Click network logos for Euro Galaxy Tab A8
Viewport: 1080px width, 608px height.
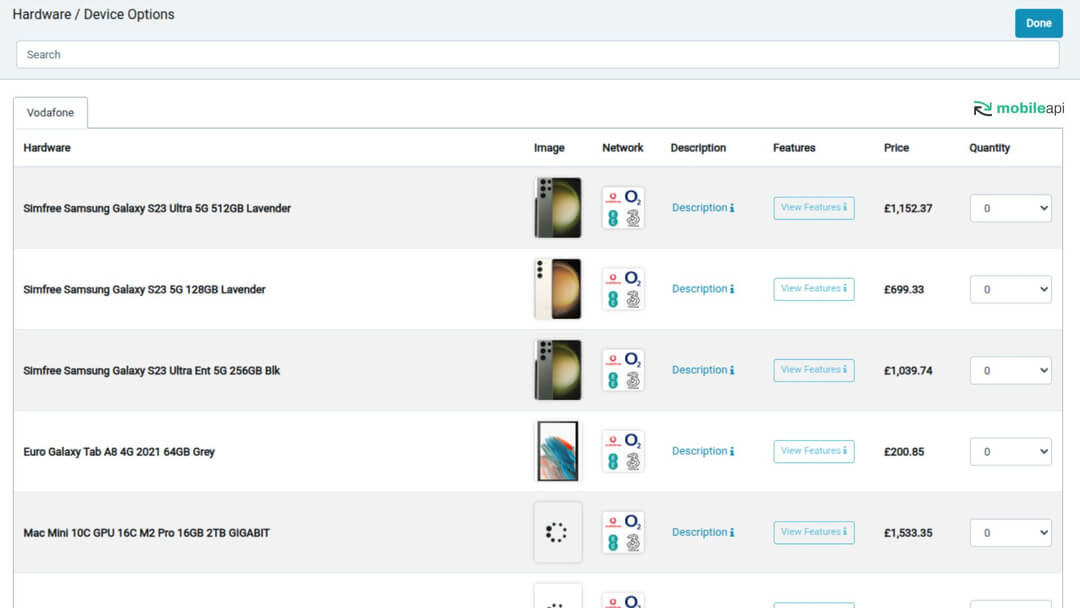click(623, 452)
